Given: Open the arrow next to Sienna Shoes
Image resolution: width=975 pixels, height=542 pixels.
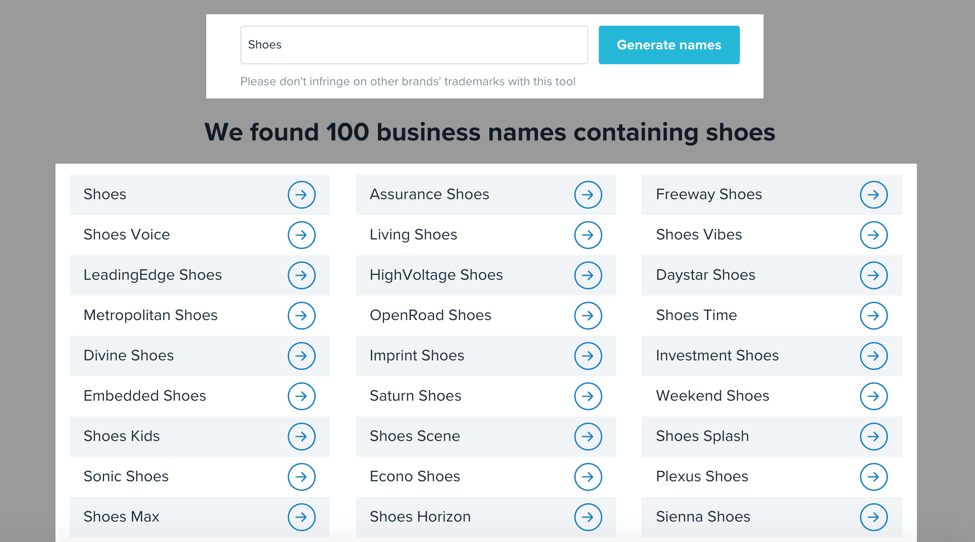Looking at the screenshot, I should coord(874,517).
